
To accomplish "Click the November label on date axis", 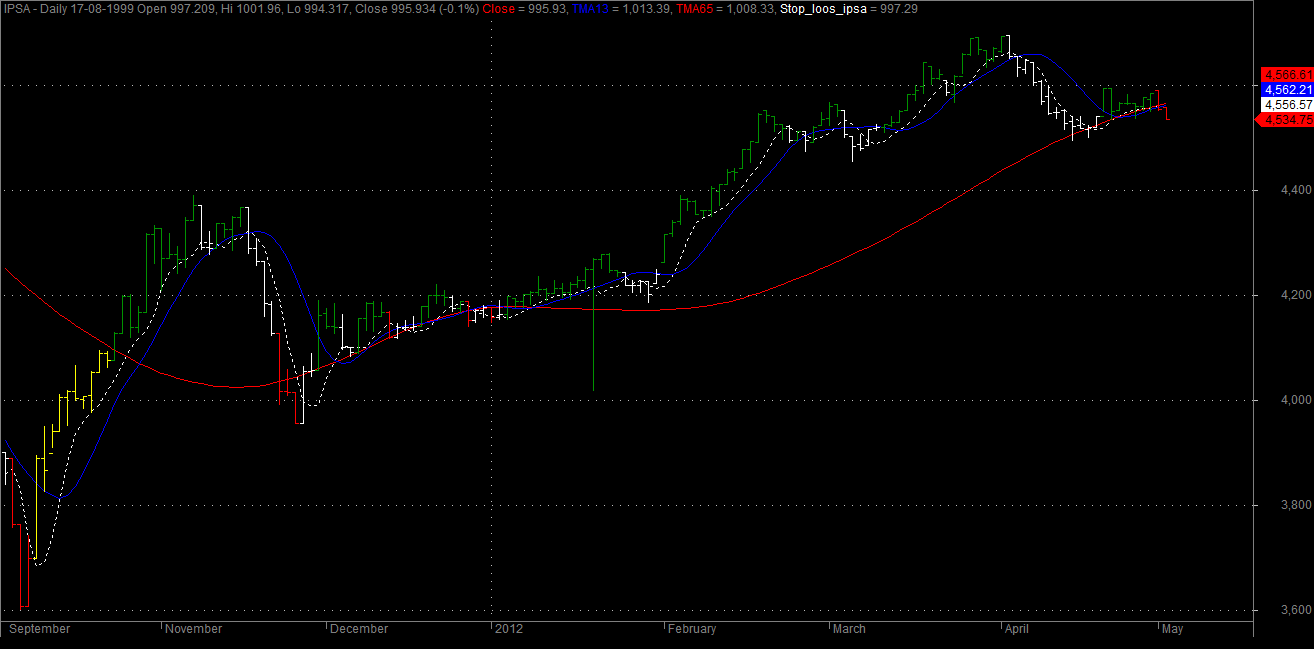I will 193,629.
